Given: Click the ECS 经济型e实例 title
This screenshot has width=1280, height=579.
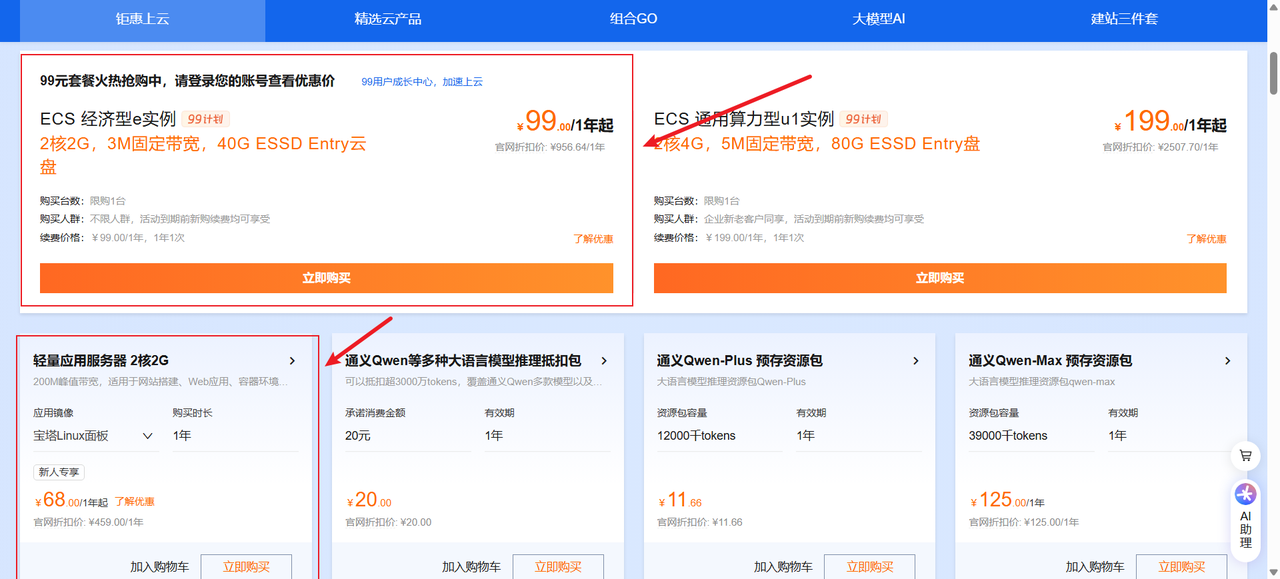Looking at the screenshot, I should coord(108,119).
